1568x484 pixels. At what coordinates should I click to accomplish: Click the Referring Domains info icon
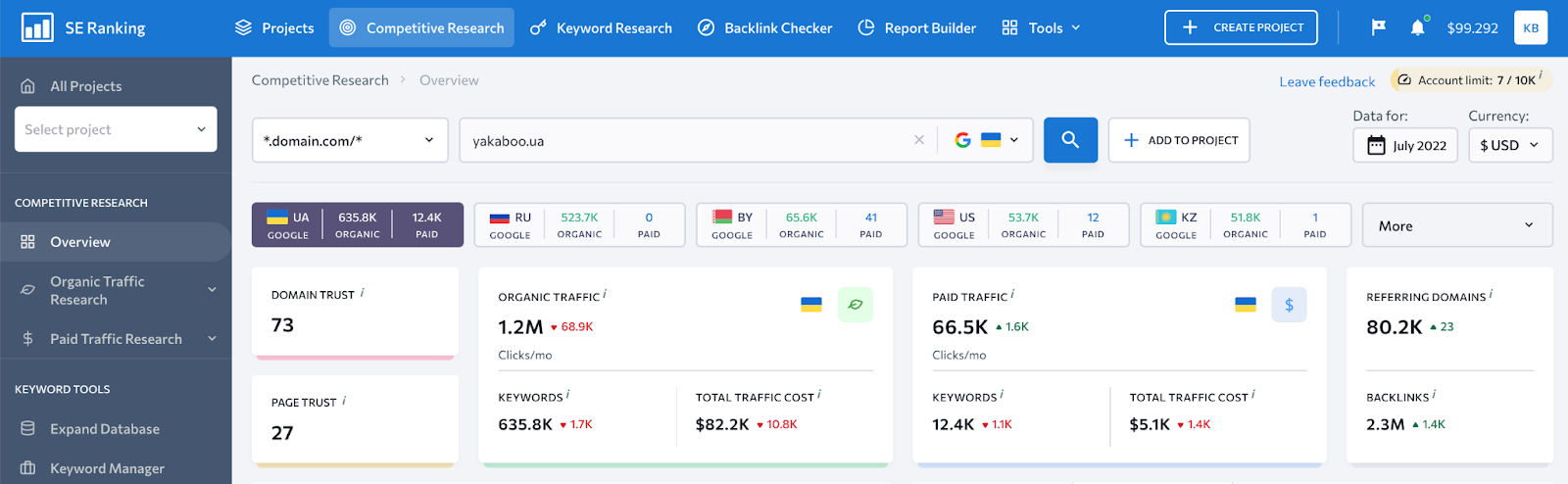[1491, 293]
